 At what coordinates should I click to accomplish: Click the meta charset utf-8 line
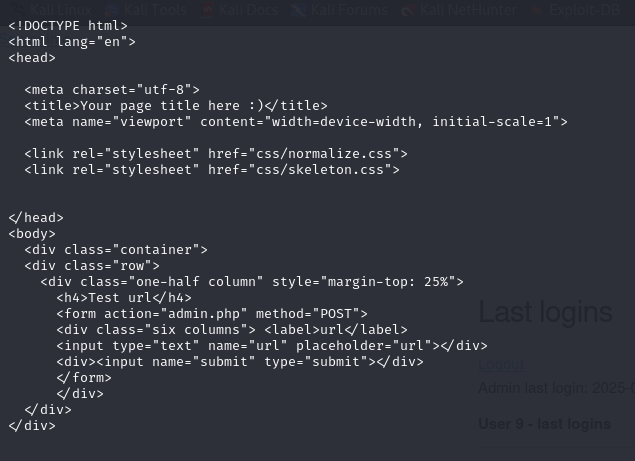112,89
